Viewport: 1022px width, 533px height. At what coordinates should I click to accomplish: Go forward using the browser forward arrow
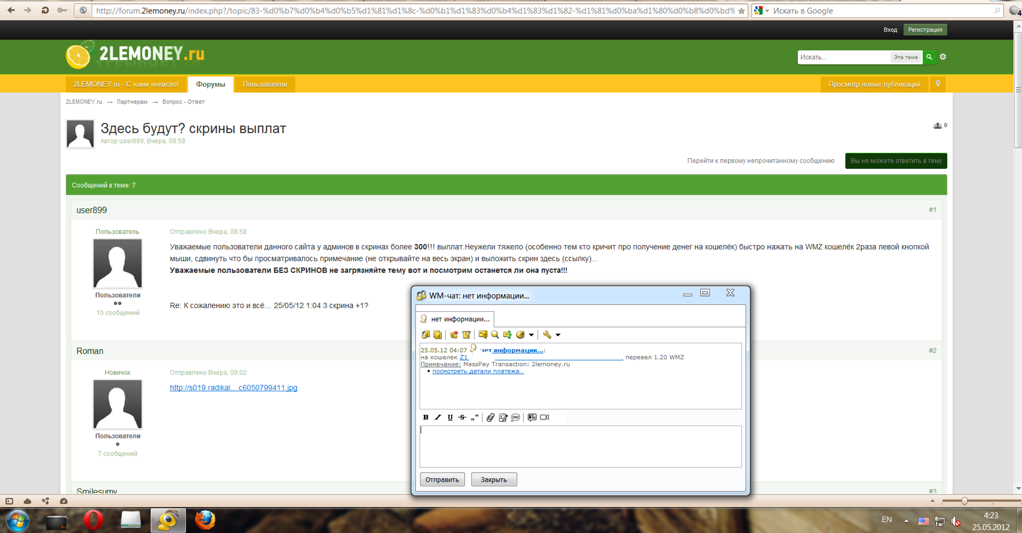[x=27, y=10]
